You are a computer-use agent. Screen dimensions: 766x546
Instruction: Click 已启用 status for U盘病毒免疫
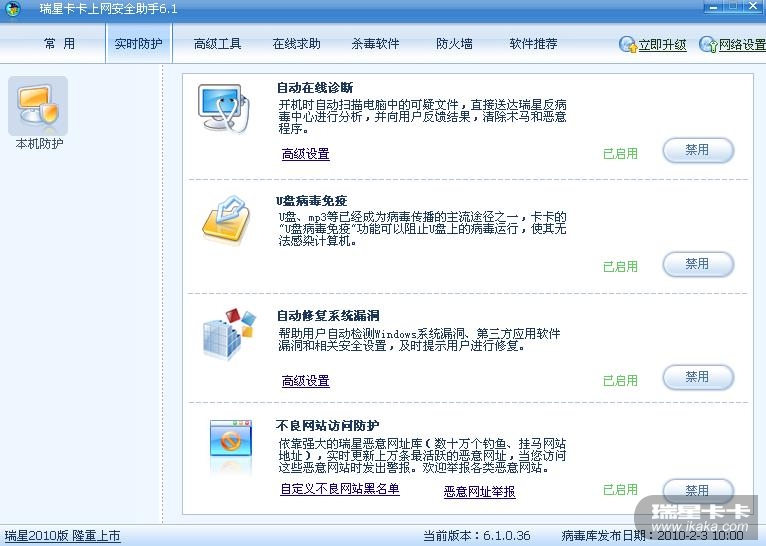click(620, 267)
